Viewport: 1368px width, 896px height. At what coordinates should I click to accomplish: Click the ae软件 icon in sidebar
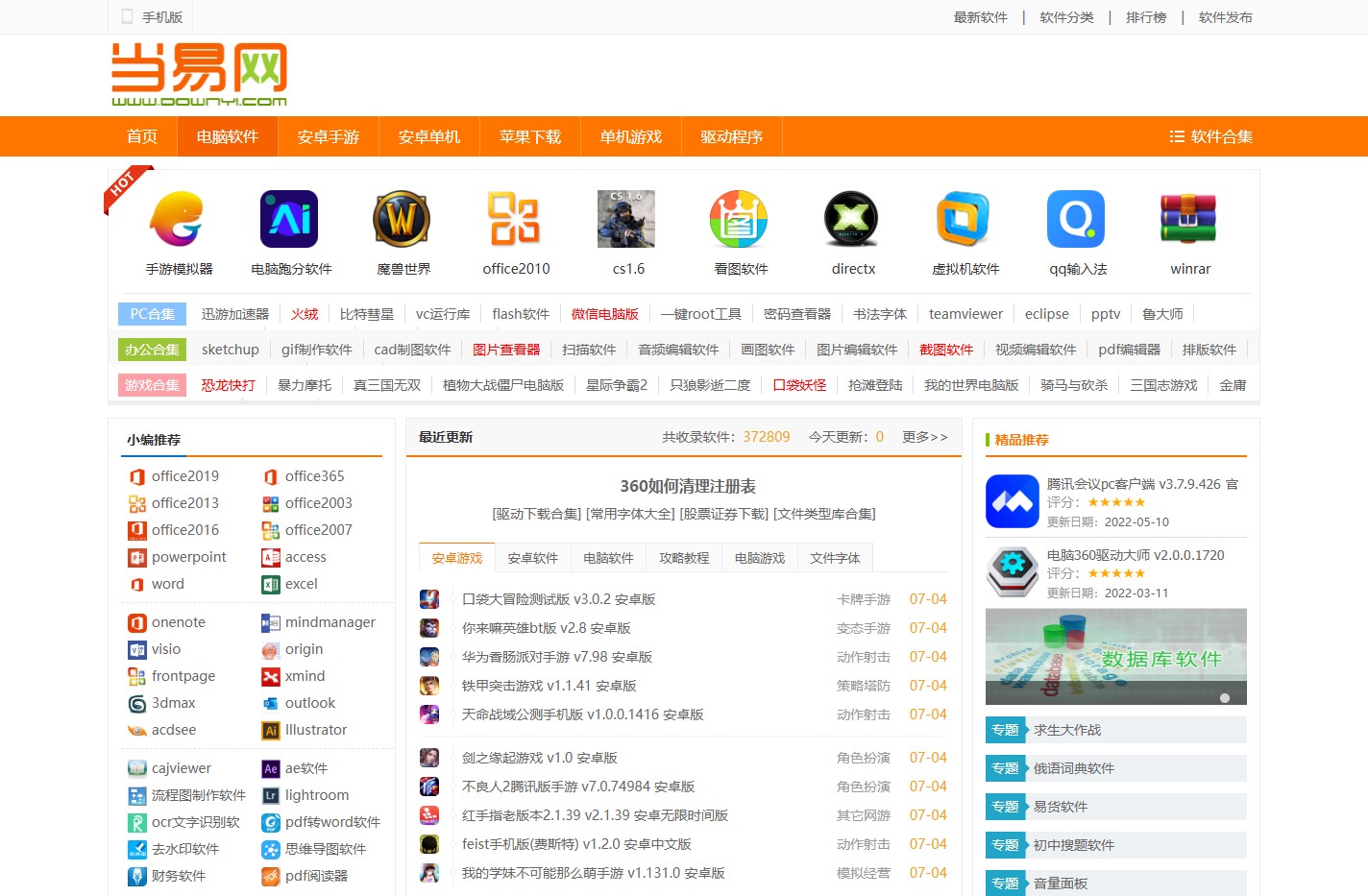click(271, 768)
